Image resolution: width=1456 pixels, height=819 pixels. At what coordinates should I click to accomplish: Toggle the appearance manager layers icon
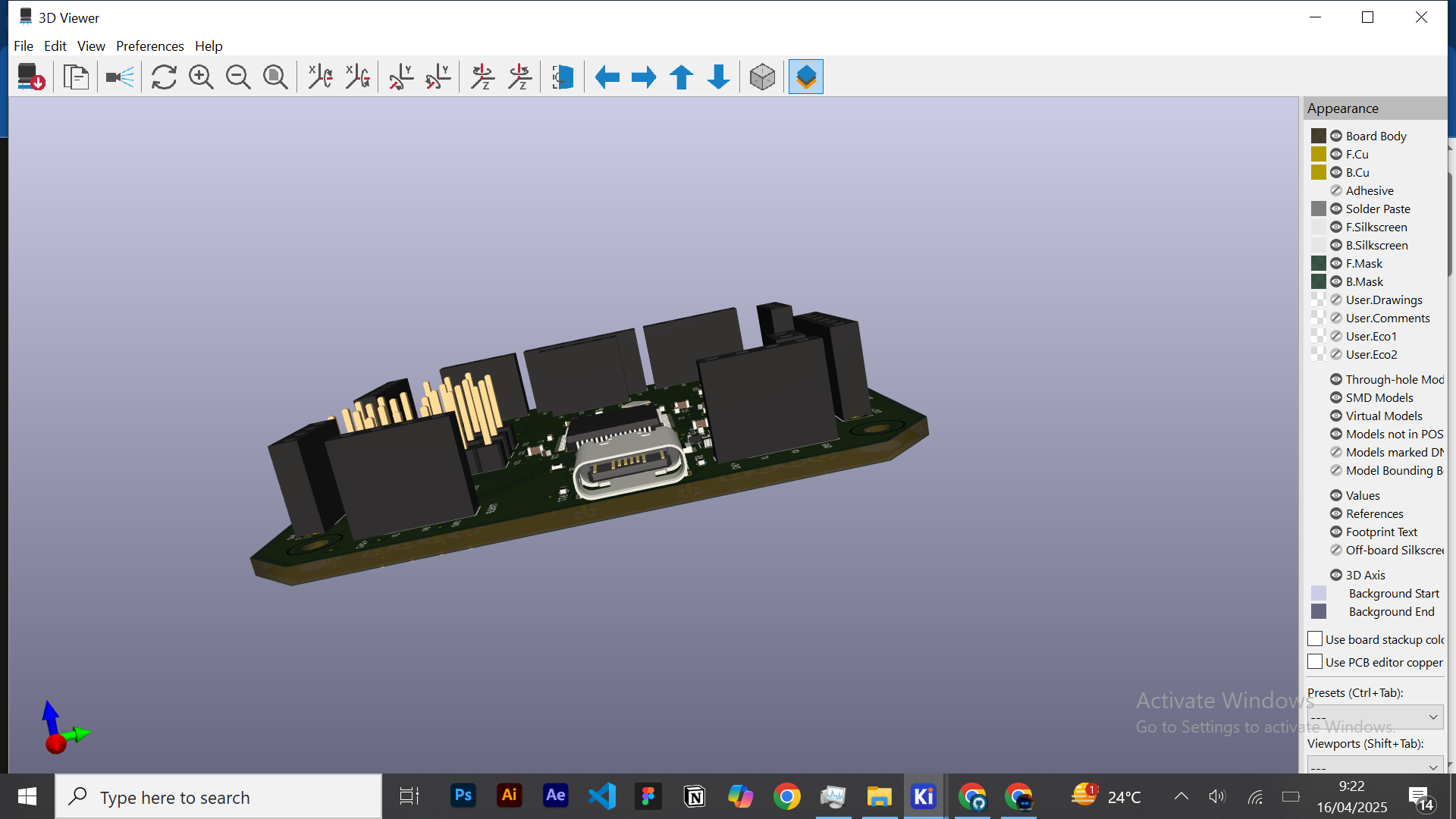[x=806, y=77]
